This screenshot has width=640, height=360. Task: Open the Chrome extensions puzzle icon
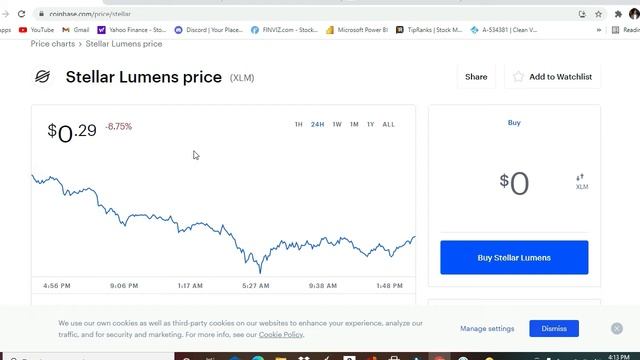[618, 14]
